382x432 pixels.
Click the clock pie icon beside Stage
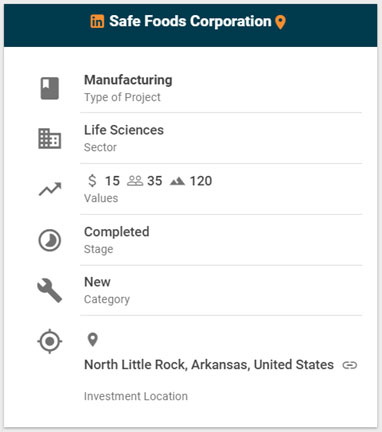50,240
